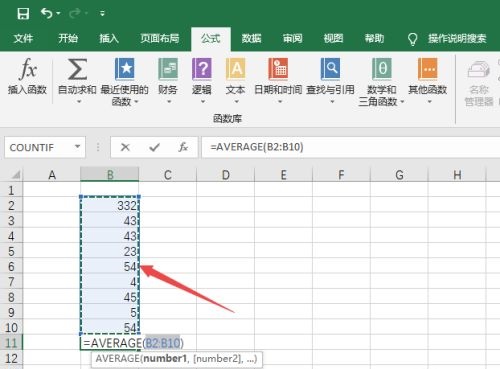
Task: Select row 12 header
Action: [x=11, y=359]
